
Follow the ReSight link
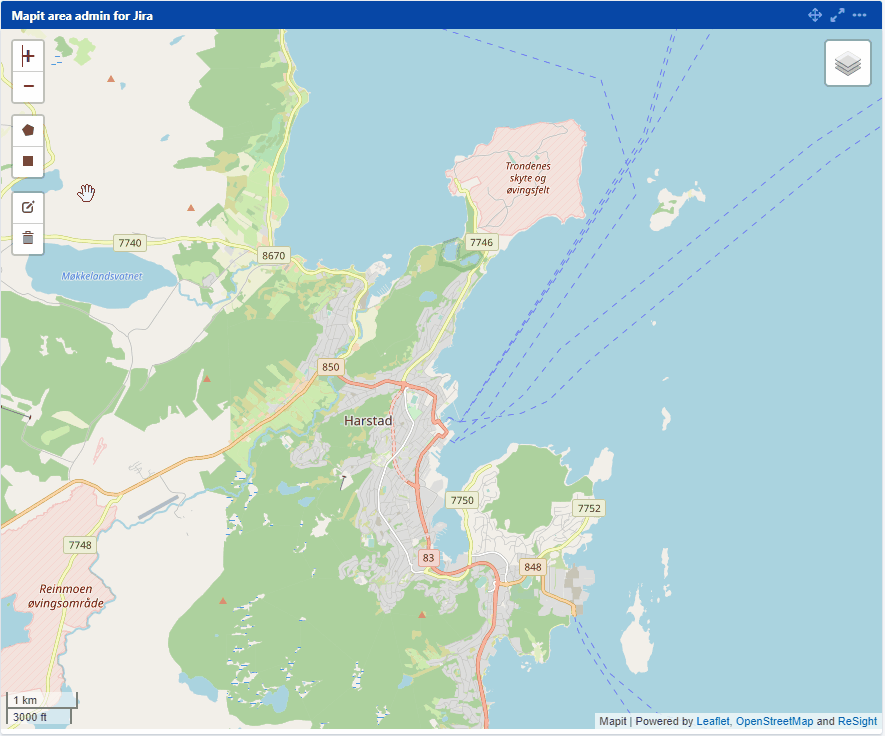857,721
